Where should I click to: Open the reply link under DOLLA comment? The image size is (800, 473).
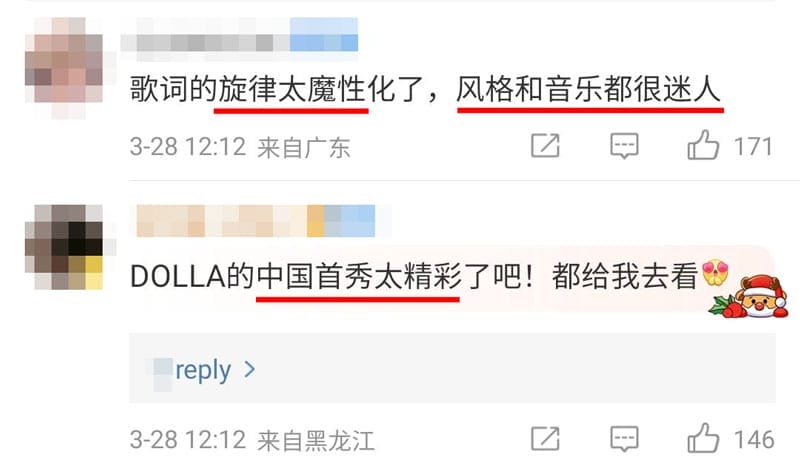(x=203, y=370)
